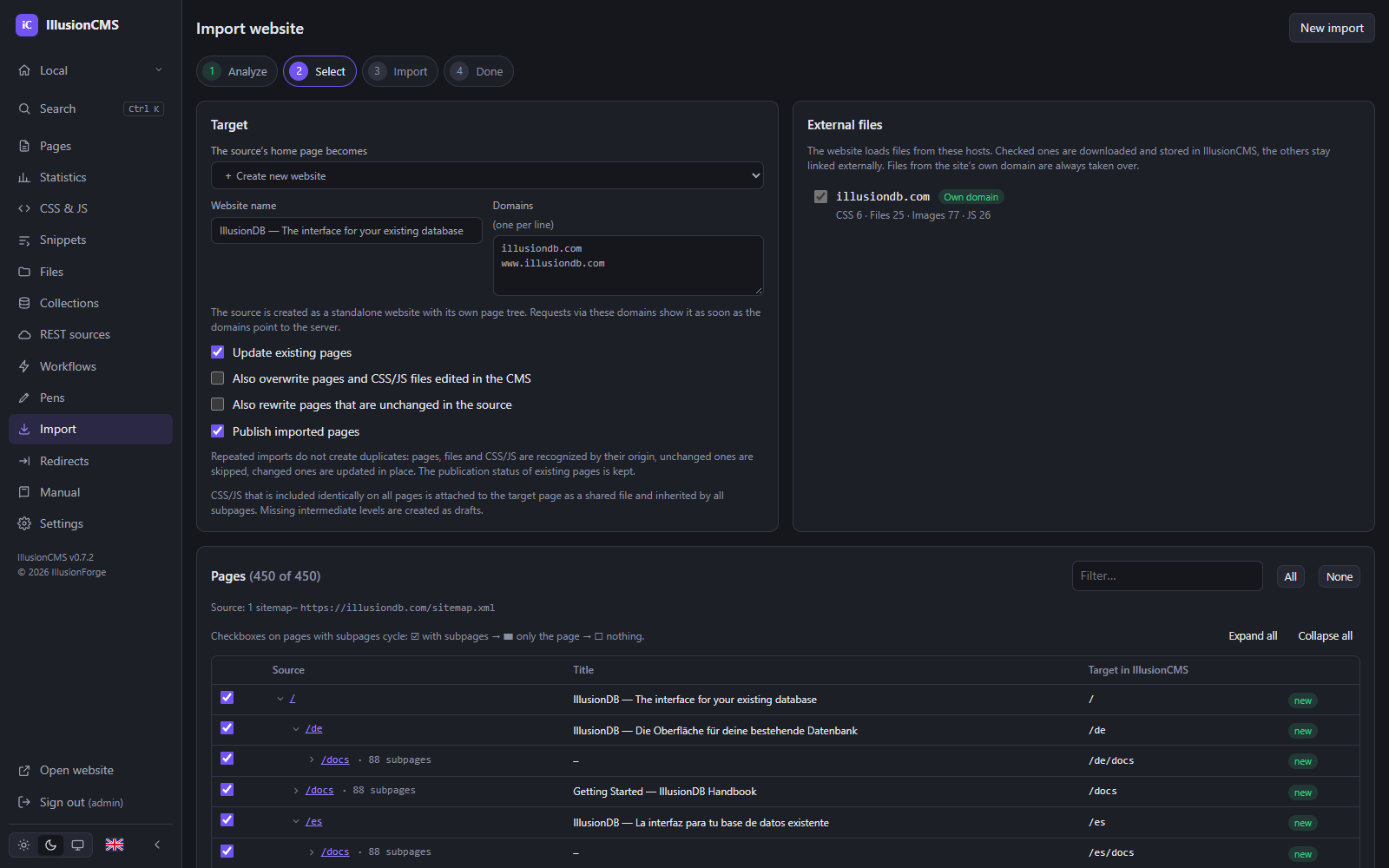Viewport: 1389px width, 868px height.
Task: Toggle checkbox for /de page row
Action: click(x=227, y=728)
